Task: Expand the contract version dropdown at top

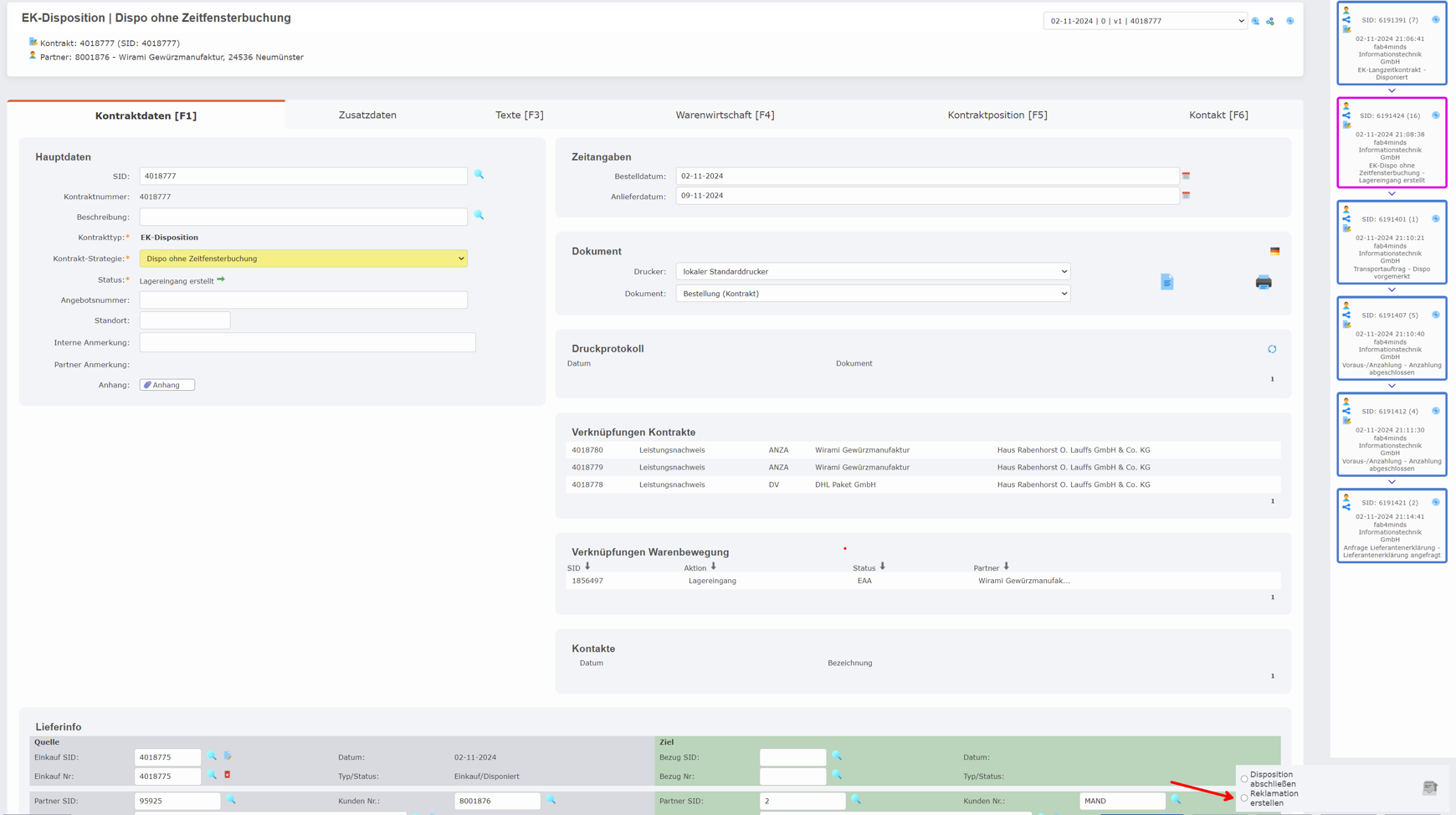Action: coord(1145,21)
